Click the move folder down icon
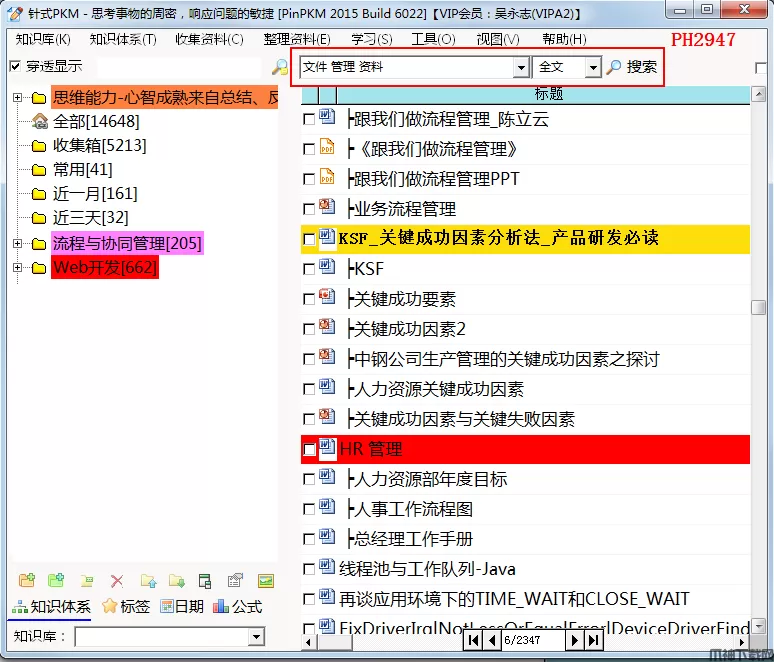Viewport: 774px width, 662px height. (x=177, y=581)
